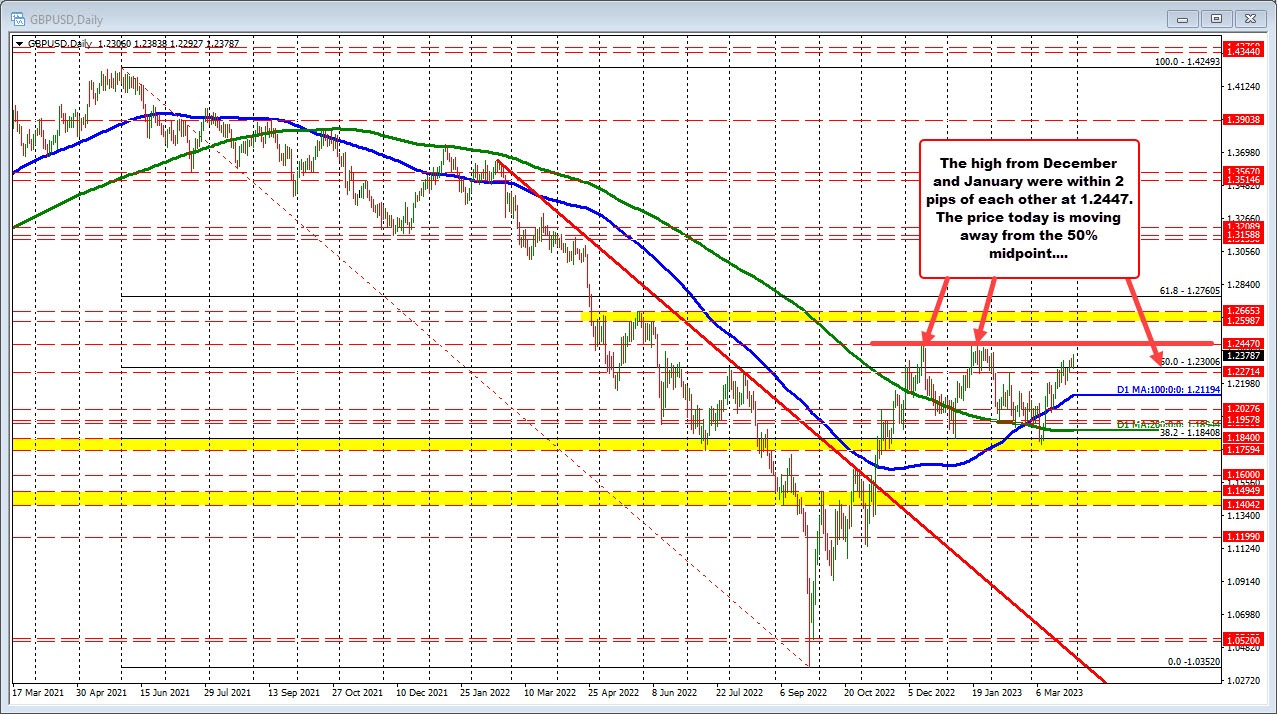Click the 1.06980 price scale value
The height and width of the screenshot is (714, 1277).
pos(1245,614)
